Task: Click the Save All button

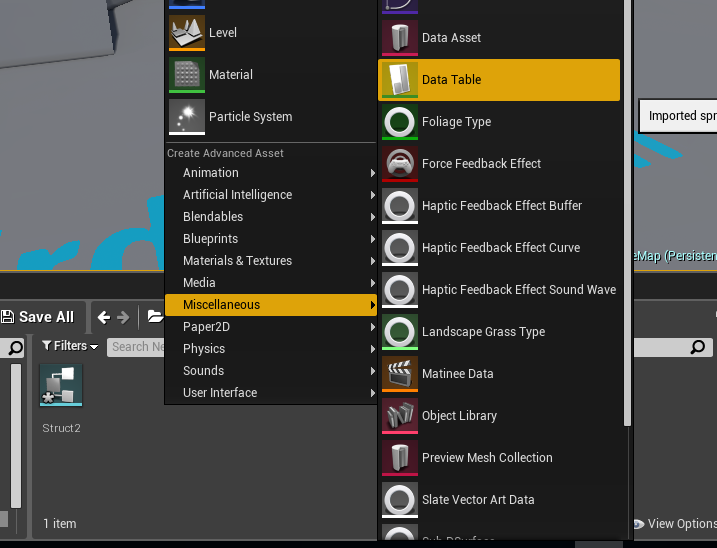Action: click(x=38, y=317)
